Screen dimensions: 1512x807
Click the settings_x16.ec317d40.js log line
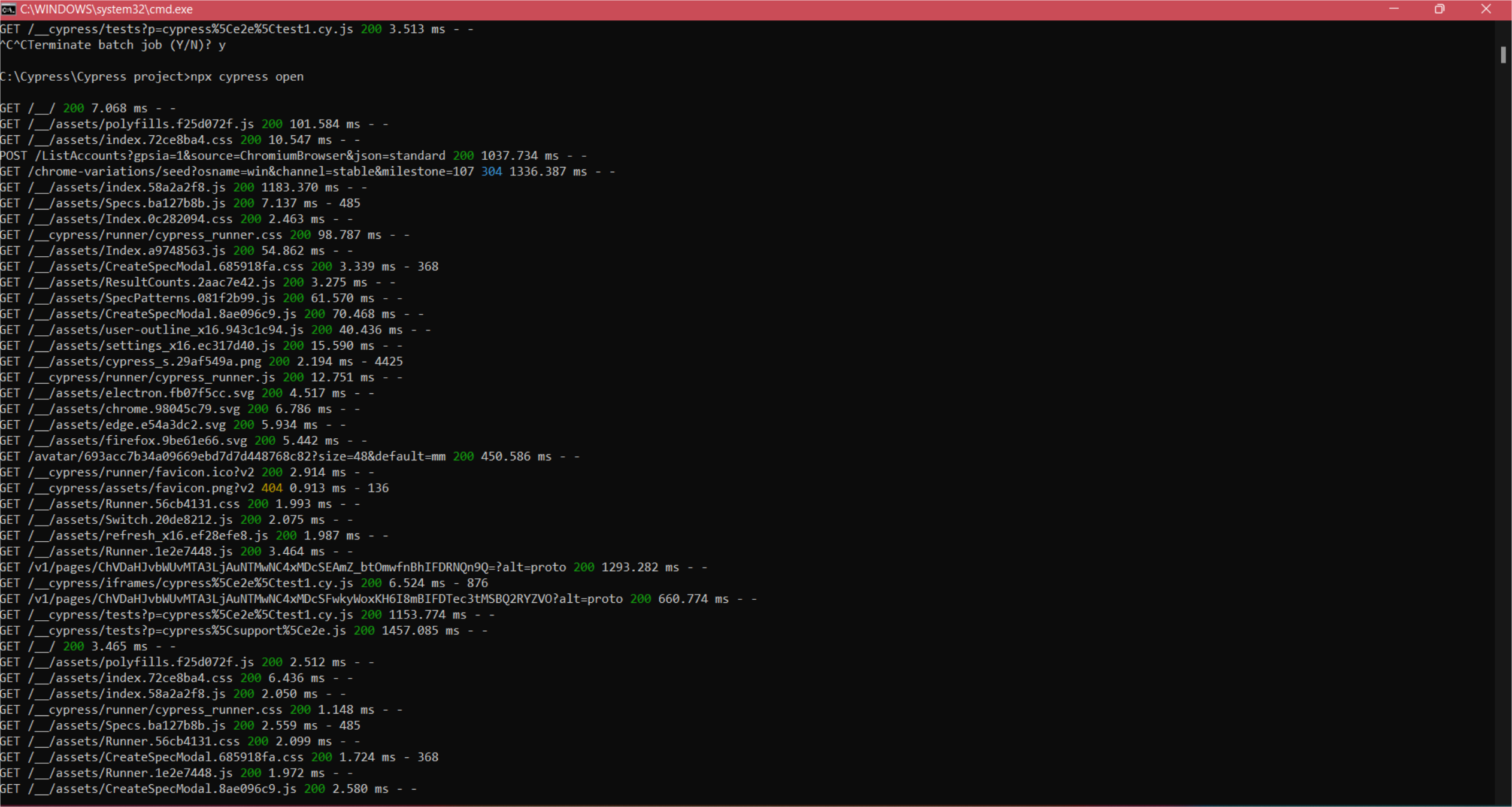pos(201,345)
